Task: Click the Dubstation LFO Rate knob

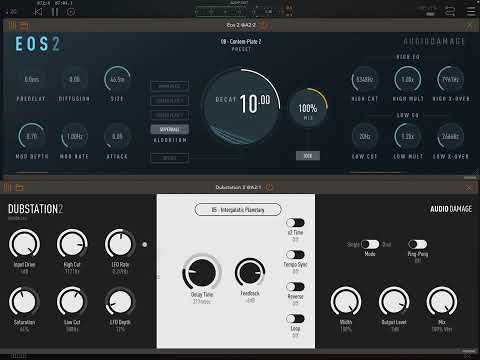Action: [x=120, y=244]
